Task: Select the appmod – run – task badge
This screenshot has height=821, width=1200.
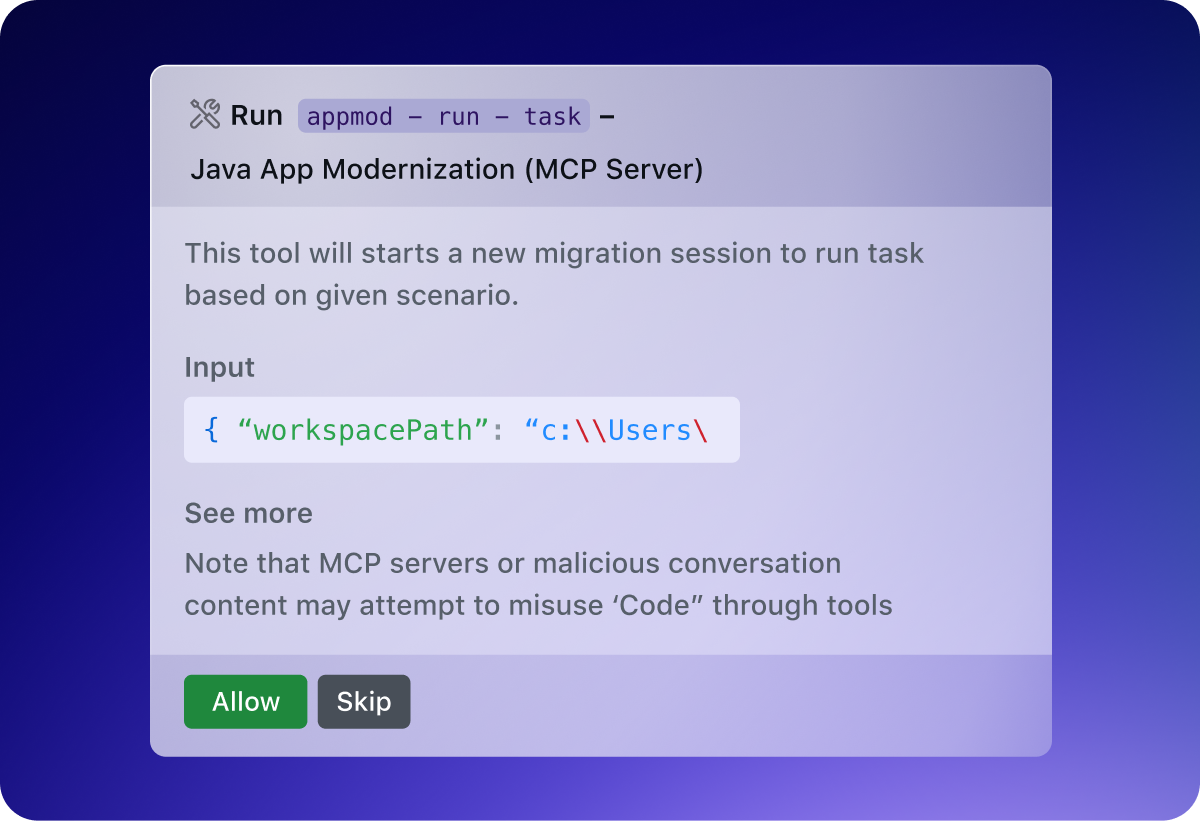Action: pos(443,116)
